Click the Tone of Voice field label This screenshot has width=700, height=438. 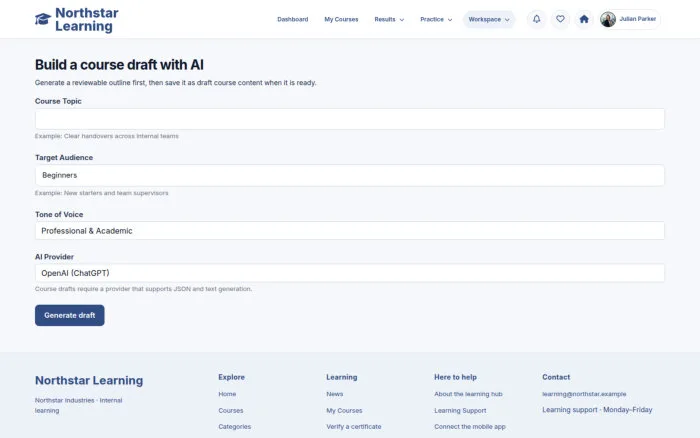tap(59, 214)
